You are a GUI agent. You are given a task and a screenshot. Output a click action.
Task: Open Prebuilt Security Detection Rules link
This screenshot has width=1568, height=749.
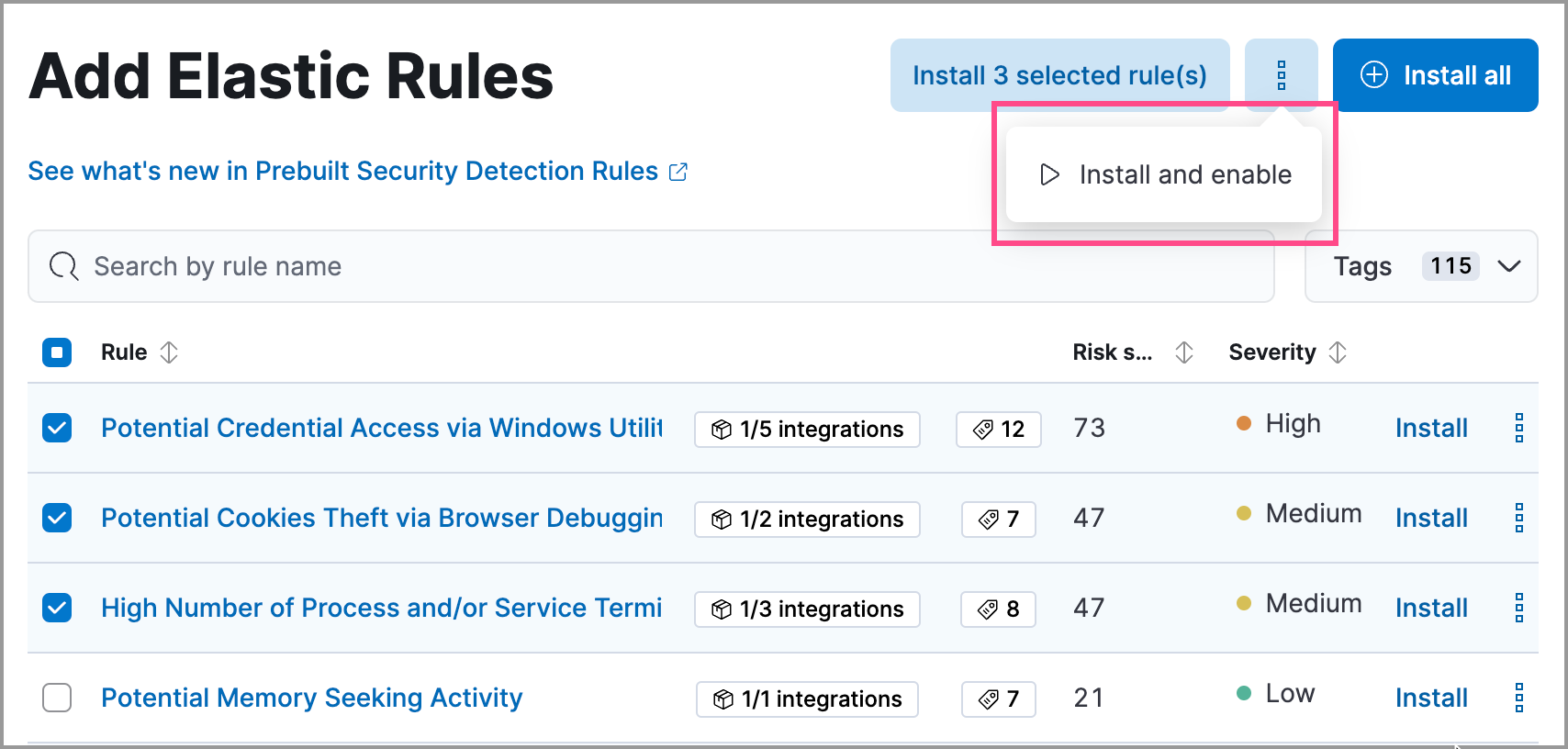tap(357, 172)
